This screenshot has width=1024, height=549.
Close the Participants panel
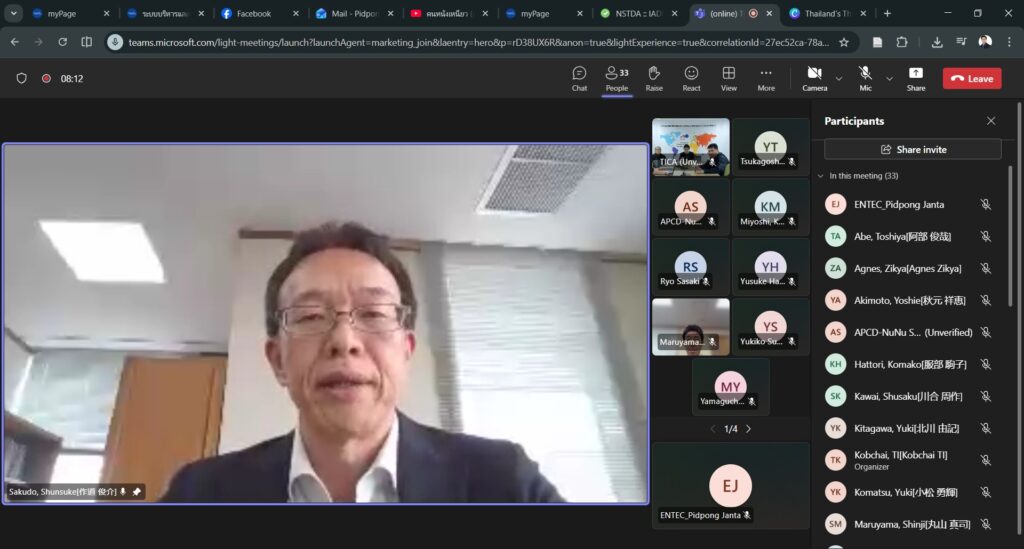click(x=991, y=121)
